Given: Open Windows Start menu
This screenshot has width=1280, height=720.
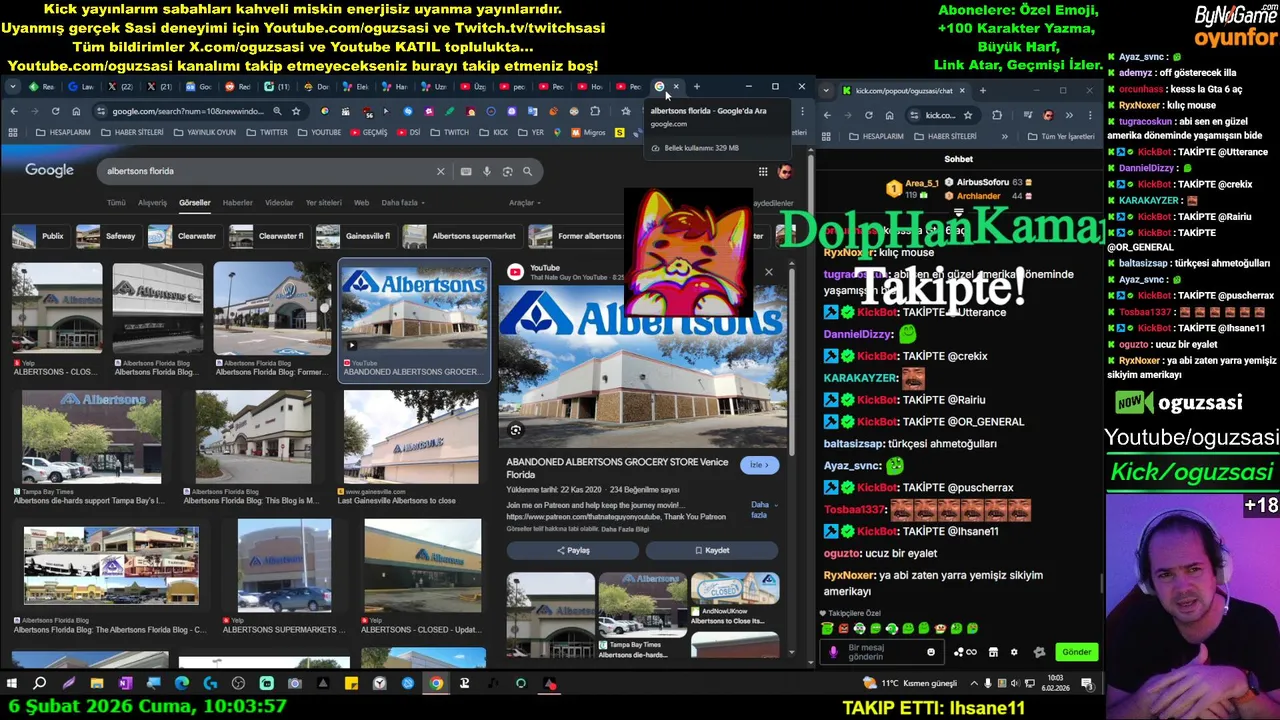Looking at the screenshot, I should (x=12, y=684).
